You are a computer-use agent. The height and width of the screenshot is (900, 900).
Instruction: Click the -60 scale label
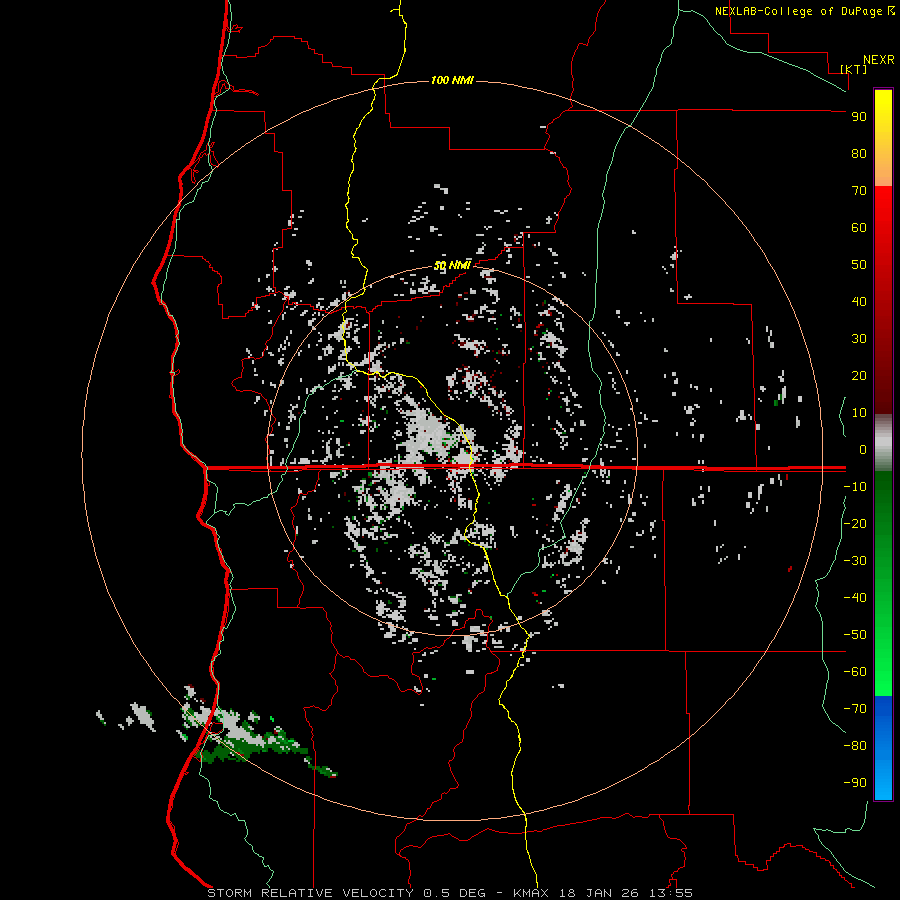[x=855, y=672]
